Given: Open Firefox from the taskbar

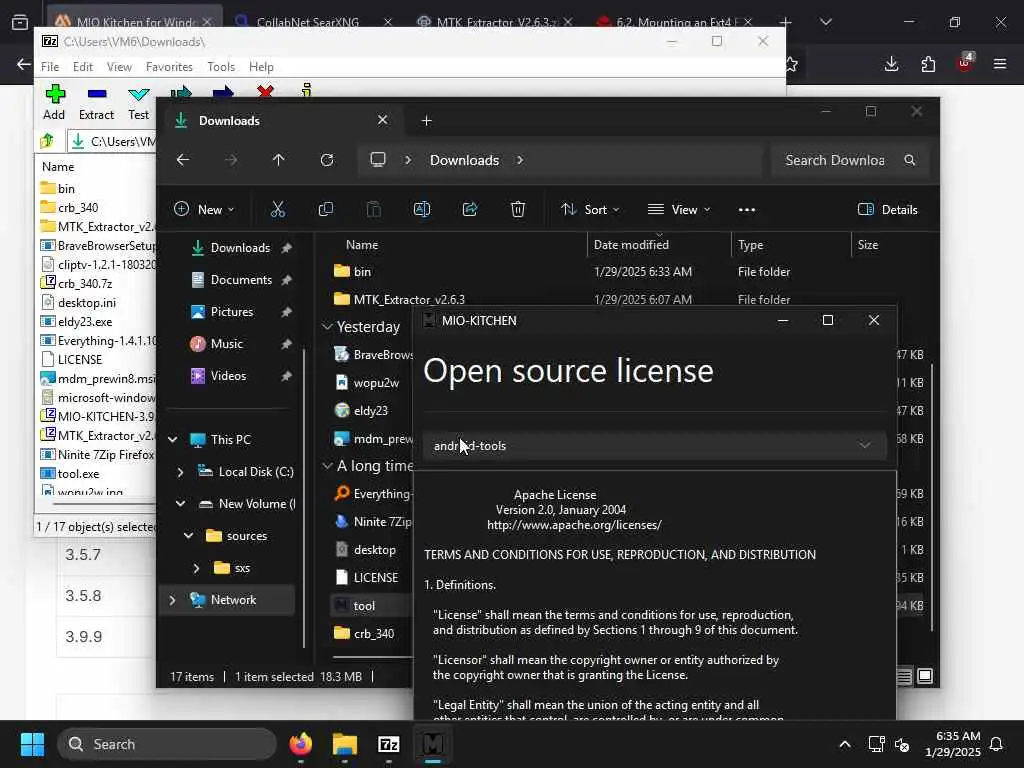Looking at the screenshot, I should (300, 744).
